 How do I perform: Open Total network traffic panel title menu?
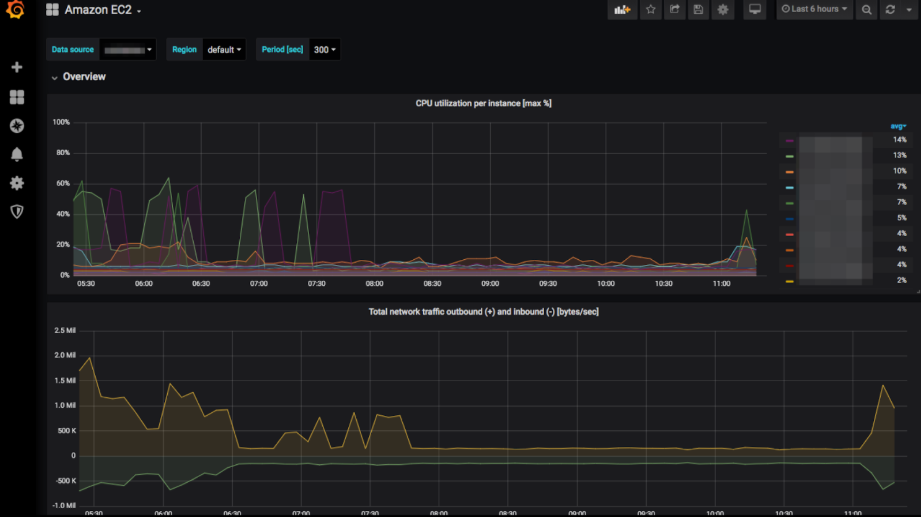[x=483, y=312]
